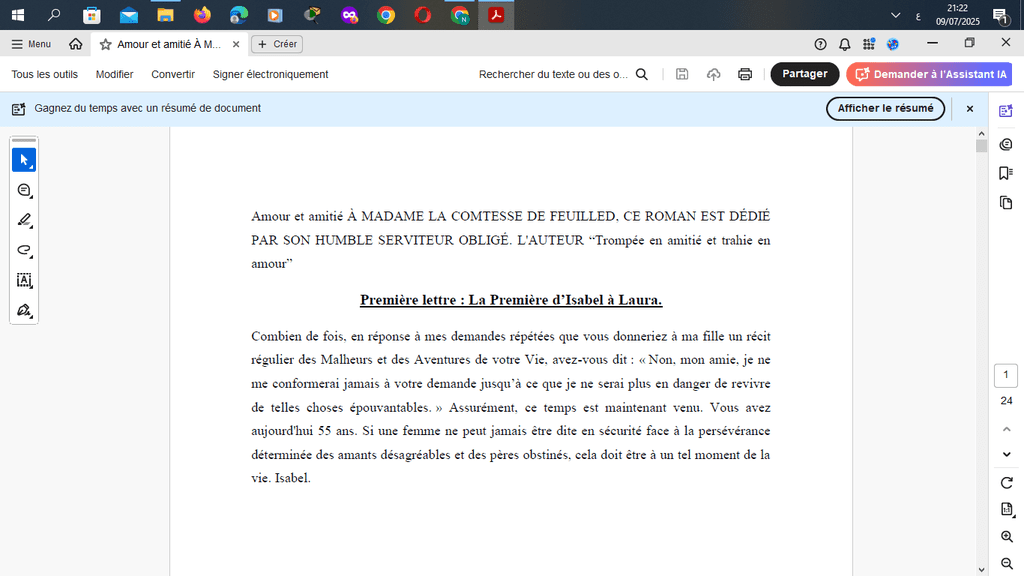Select the text box tool

click(x=24, y=280)
